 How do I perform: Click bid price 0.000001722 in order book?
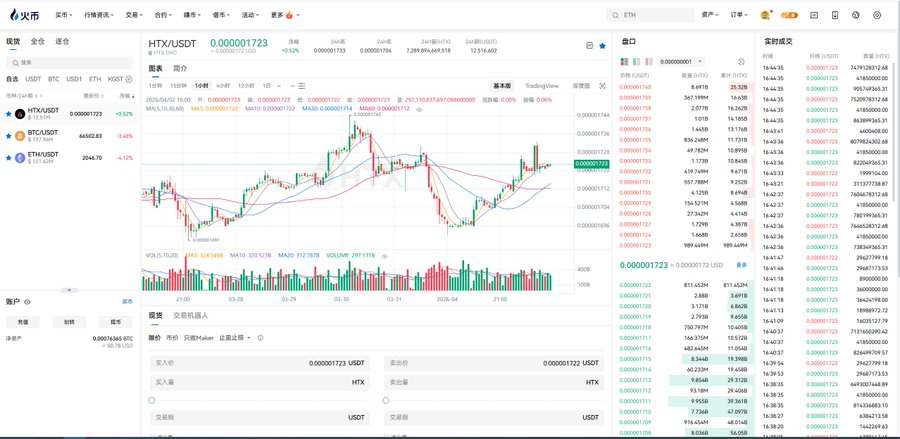pyautogui.click(x=636, y=285)
